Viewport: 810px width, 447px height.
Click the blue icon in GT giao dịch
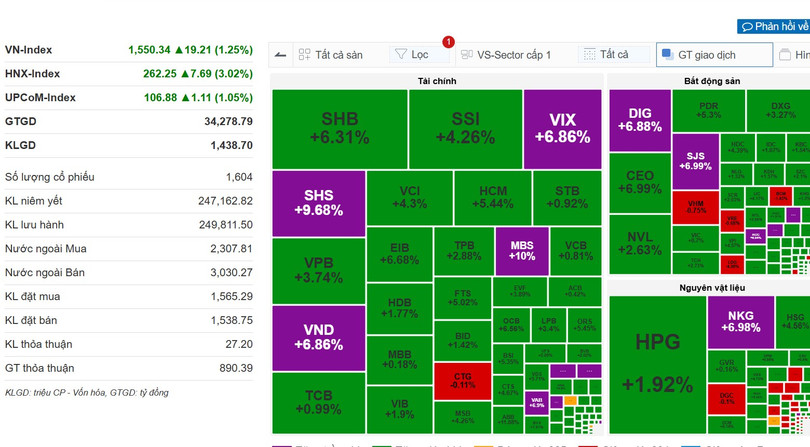[x=667, y=55]
